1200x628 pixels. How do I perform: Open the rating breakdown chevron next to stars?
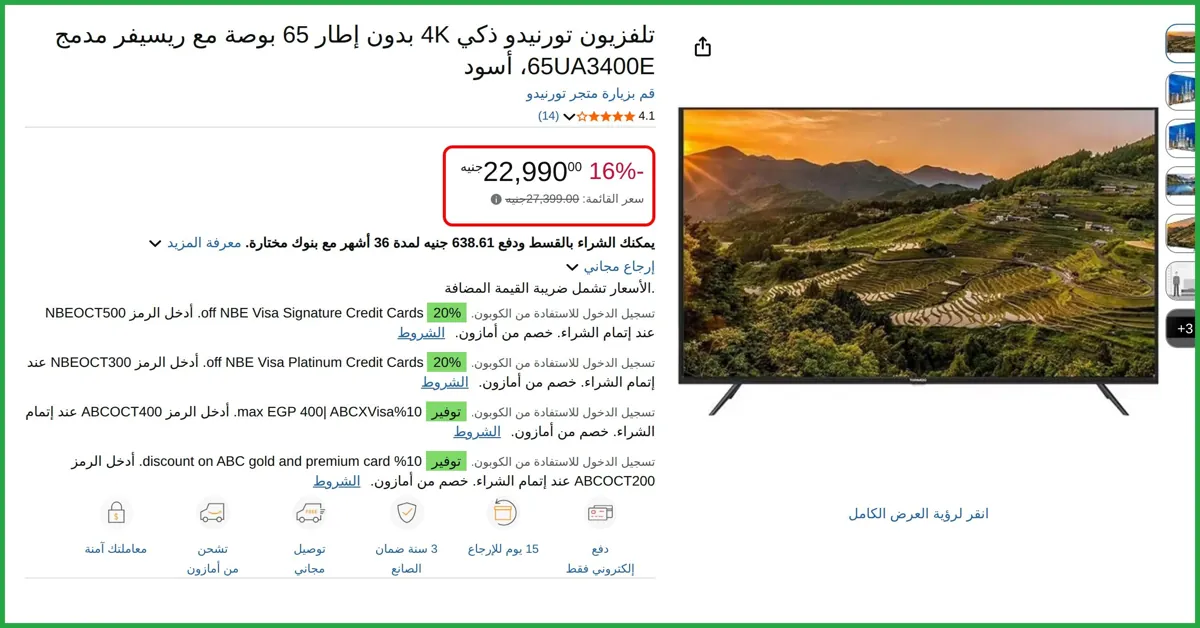coord(569,117)
